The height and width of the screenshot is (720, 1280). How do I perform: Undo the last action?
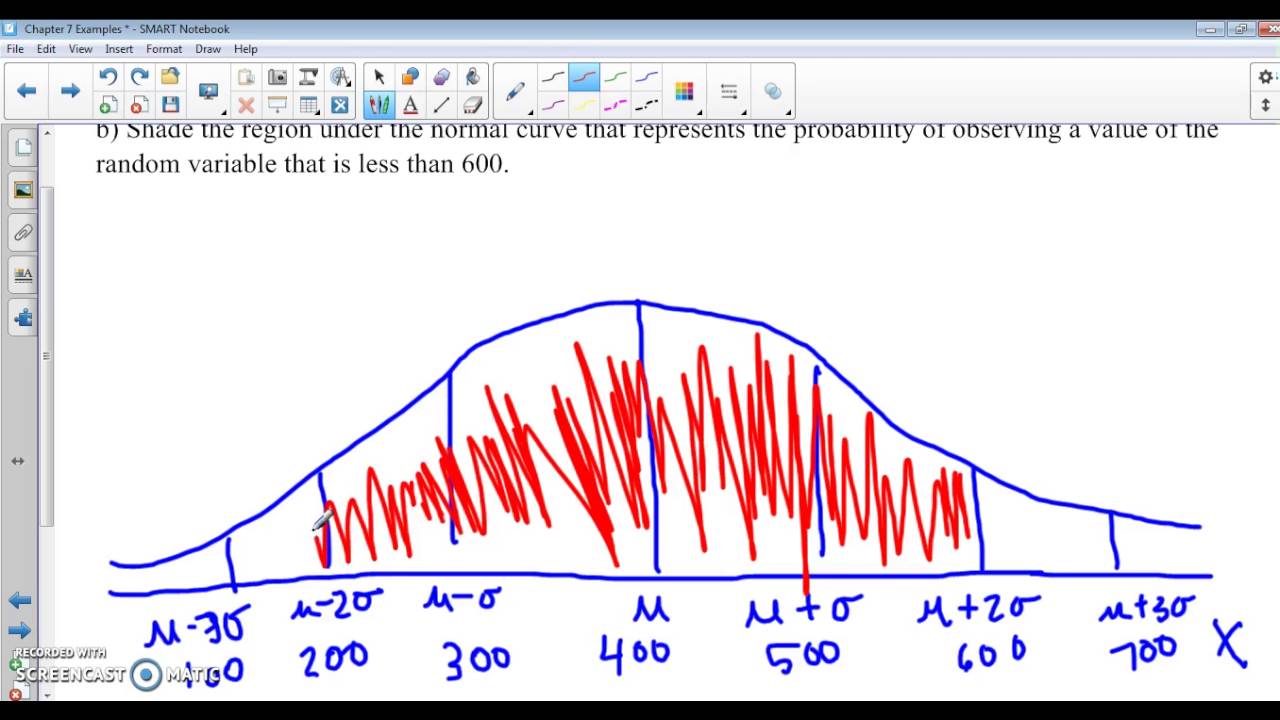(108, 77)
